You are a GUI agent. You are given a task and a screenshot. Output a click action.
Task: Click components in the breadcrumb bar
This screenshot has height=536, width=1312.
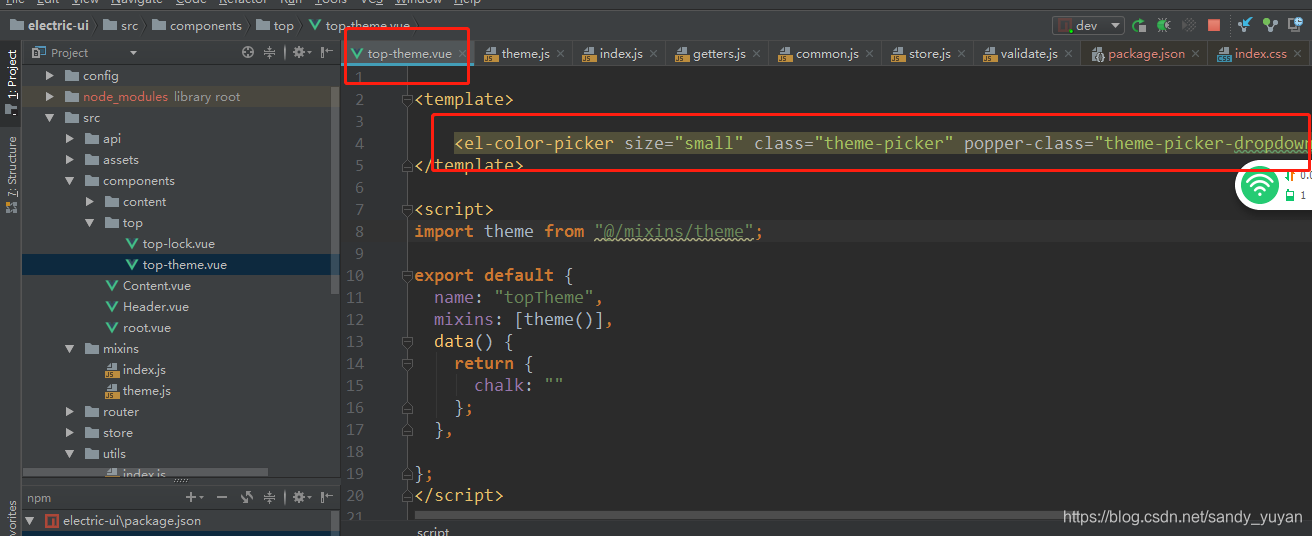pos(196,25)
